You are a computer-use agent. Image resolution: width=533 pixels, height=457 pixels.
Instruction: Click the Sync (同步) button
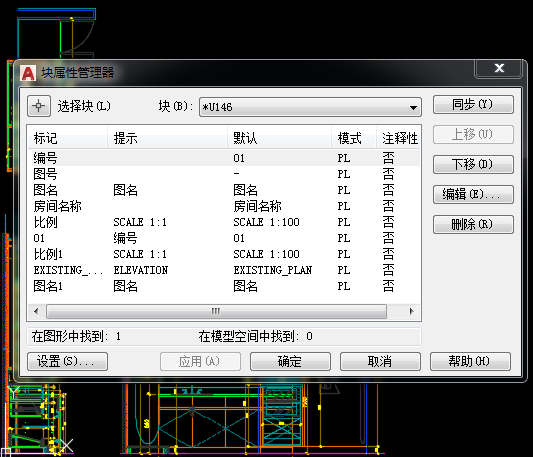(473, 104)
